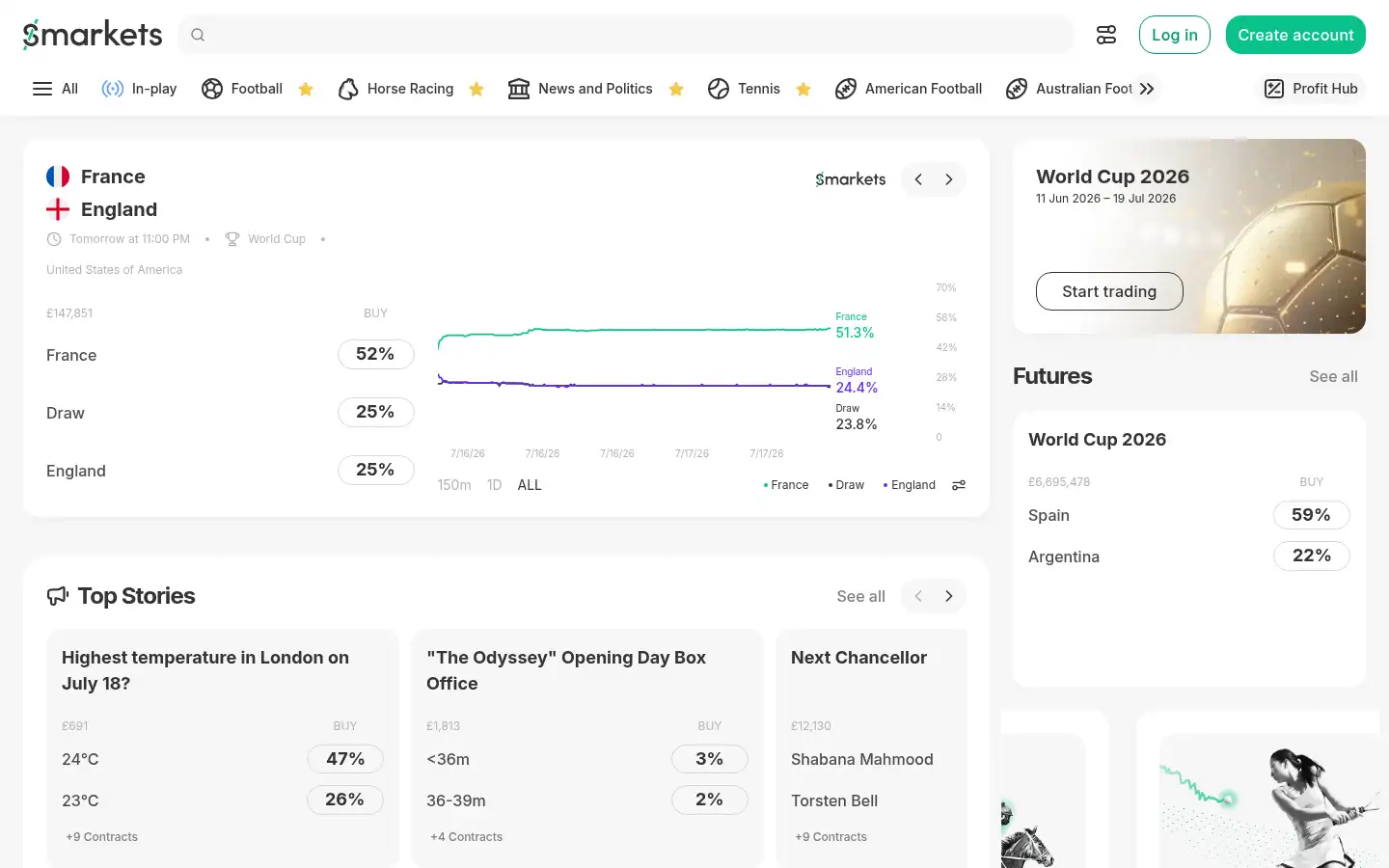The image size is (1389, 868).
Task: Click the Top Stories megaphone icon
Action: (58, 596)
